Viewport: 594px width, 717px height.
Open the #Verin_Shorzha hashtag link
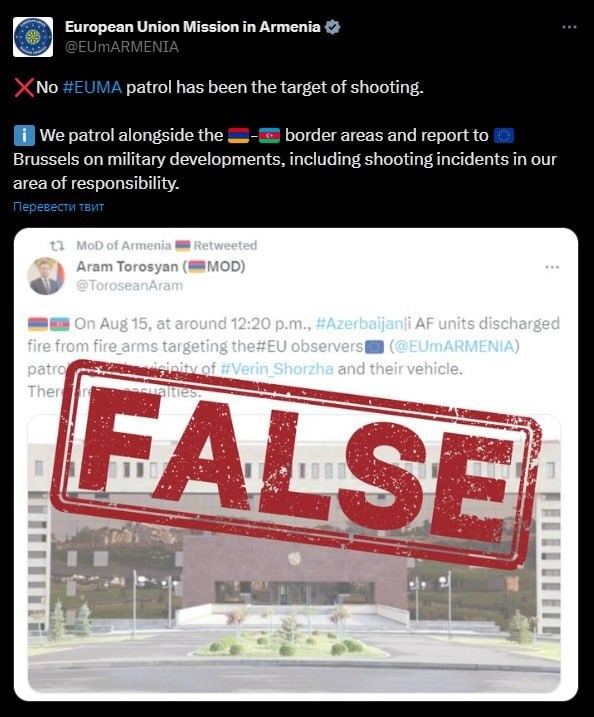click(x=277, y=369)
